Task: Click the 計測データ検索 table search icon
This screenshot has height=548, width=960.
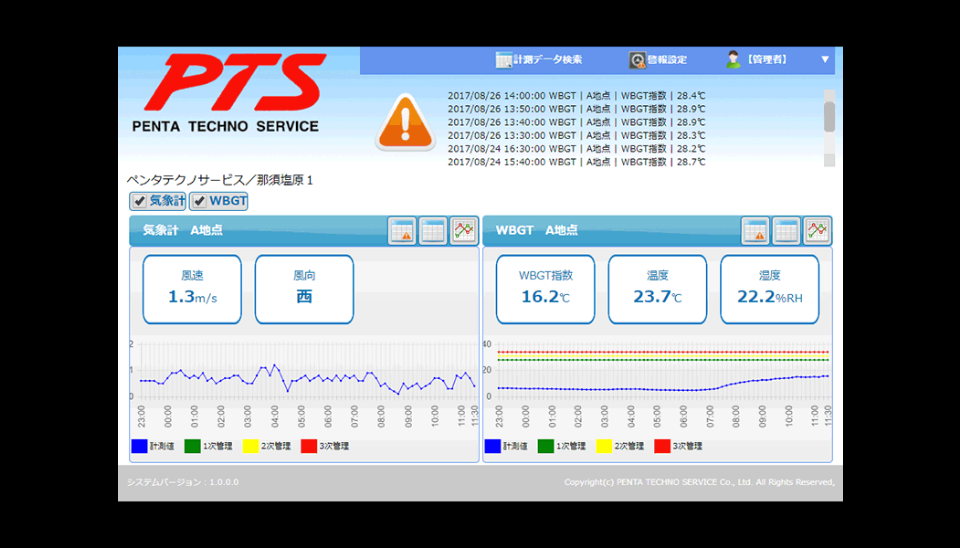Action: tap(503, 60)
